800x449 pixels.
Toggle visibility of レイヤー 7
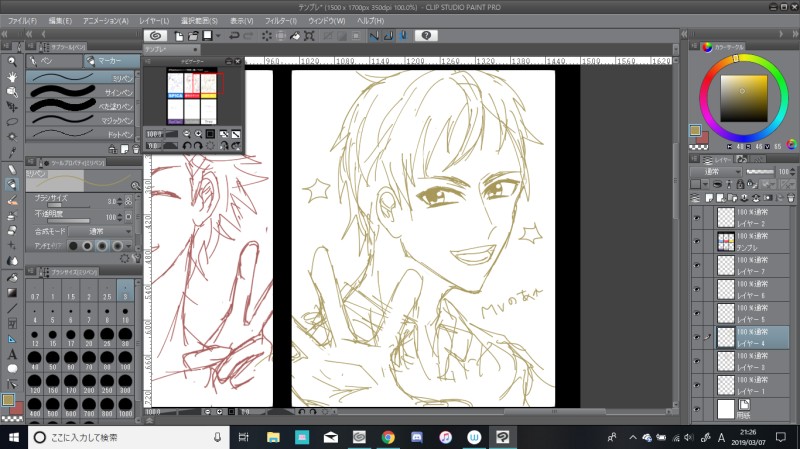coord(696,266)
